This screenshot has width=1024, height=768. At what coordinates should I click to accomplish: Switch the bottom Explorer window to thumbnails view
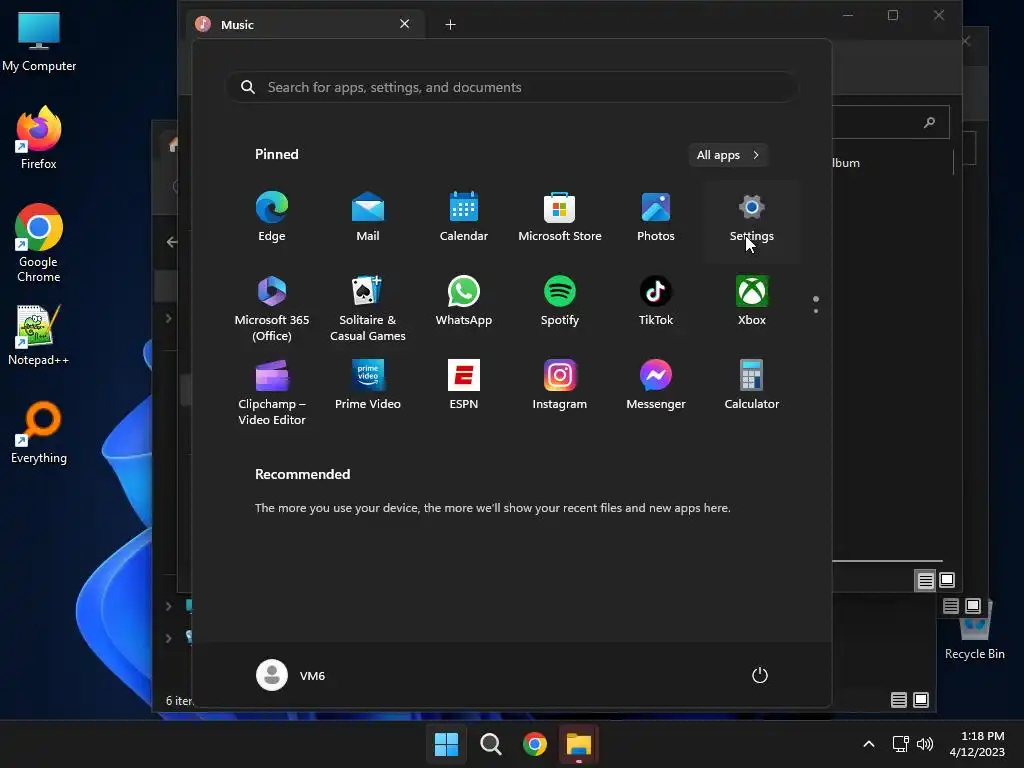(921, 700)
